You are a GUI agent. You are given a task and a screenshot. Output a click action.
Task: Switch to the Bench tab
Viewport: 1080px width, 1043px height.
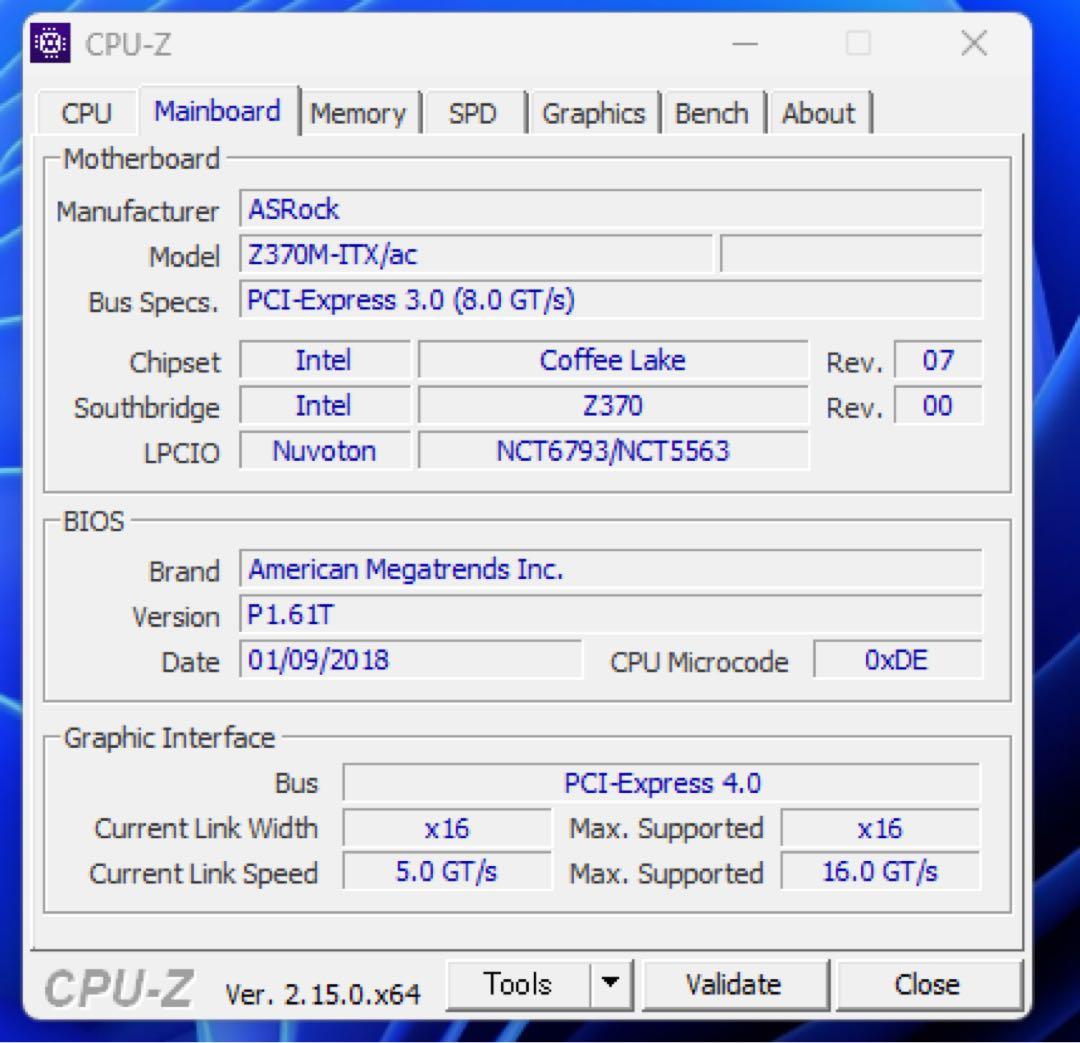pyautogui.click(x=713, y=113)
